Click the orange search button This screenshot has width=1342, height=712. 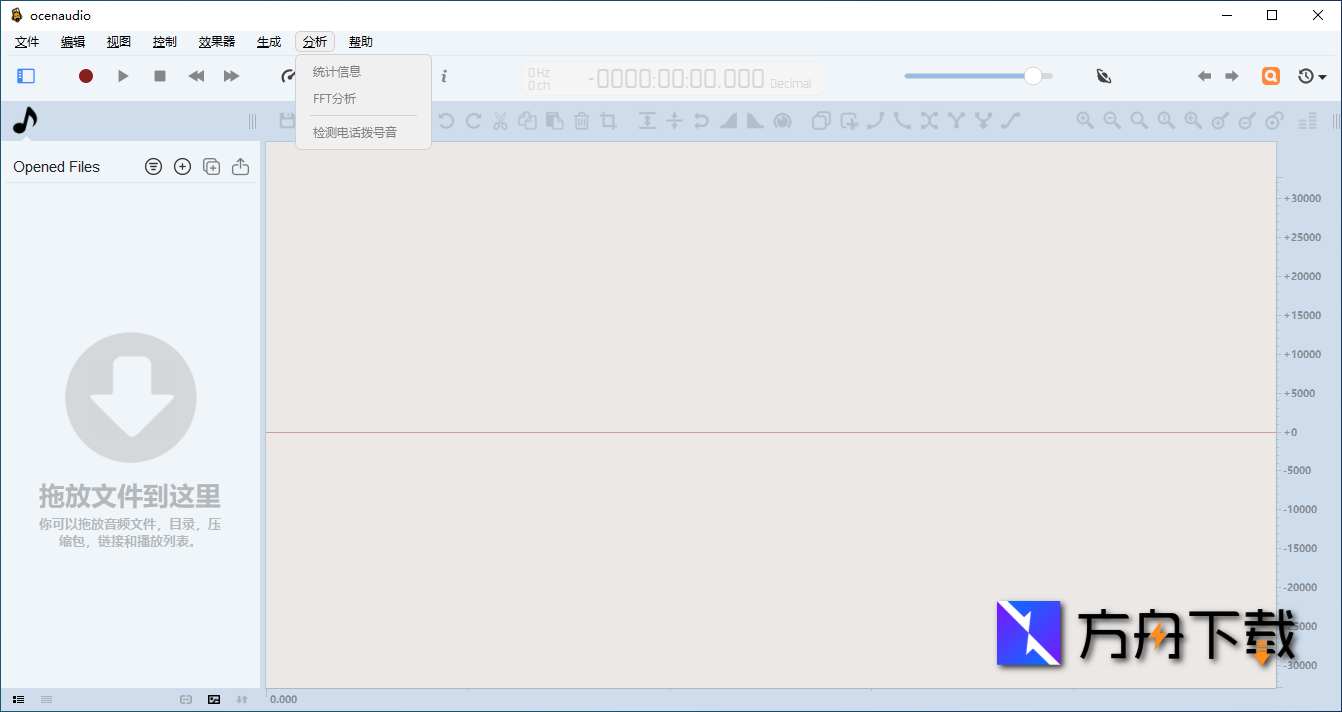pos(1270,76)
